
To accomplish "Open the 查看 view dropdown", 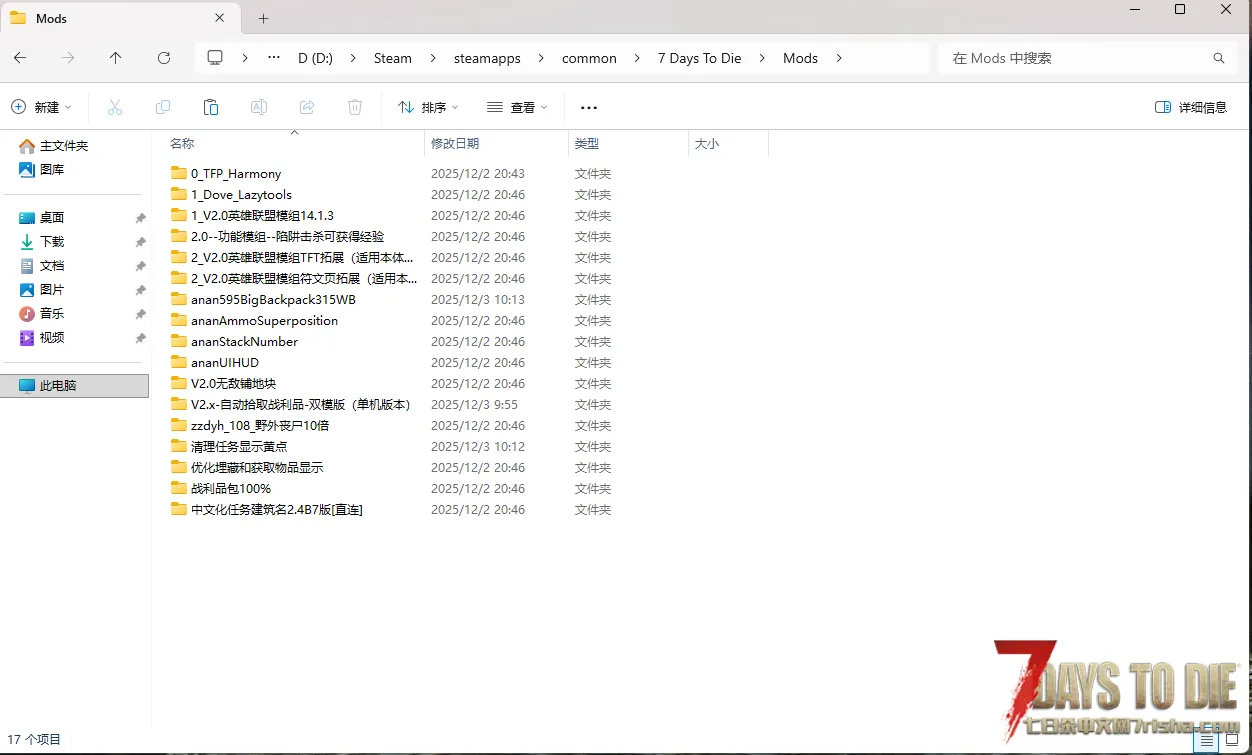I will (517, 107).
